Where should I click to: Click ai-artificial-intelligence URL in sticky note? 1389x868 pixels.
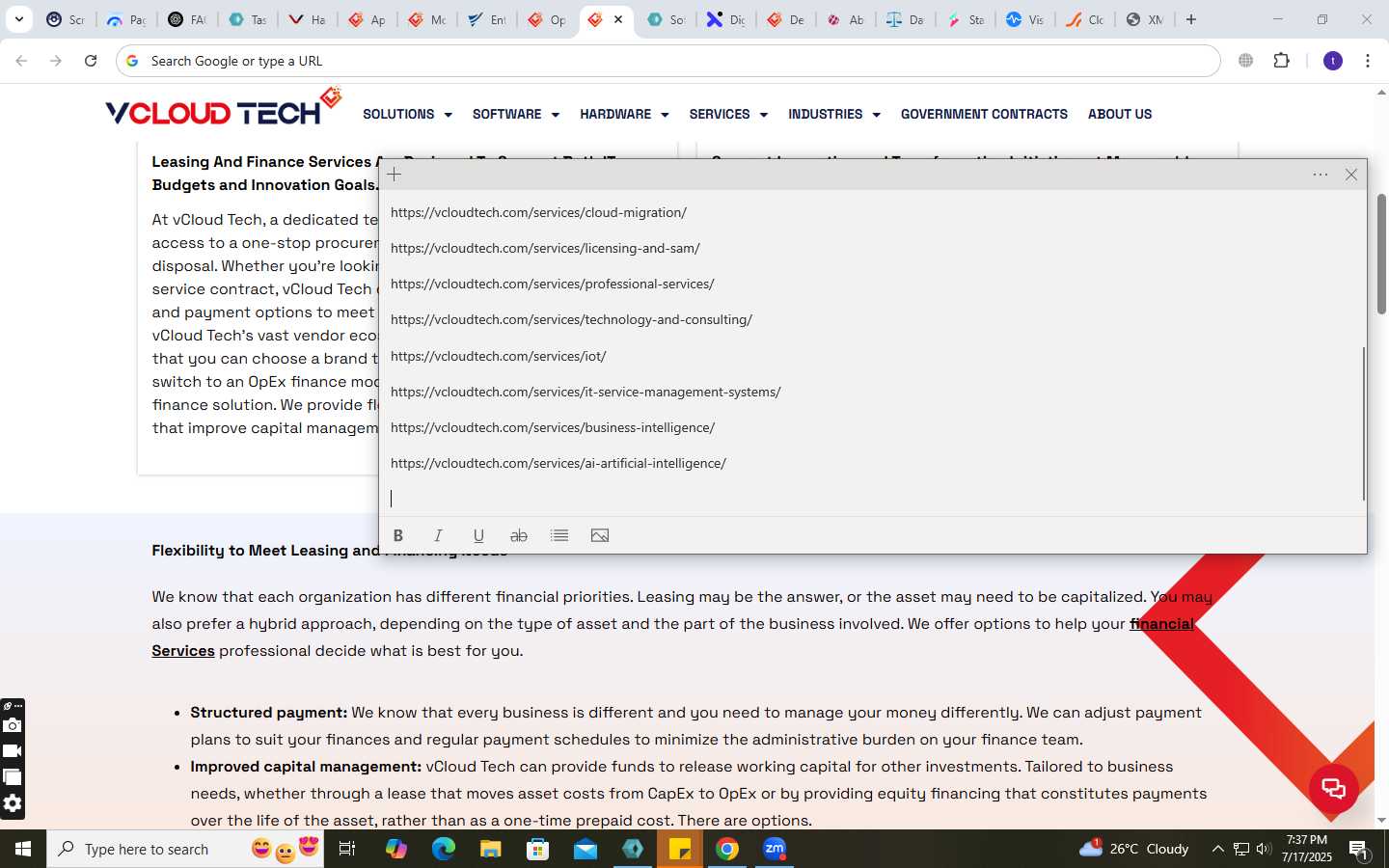click(x=558, y=463)
